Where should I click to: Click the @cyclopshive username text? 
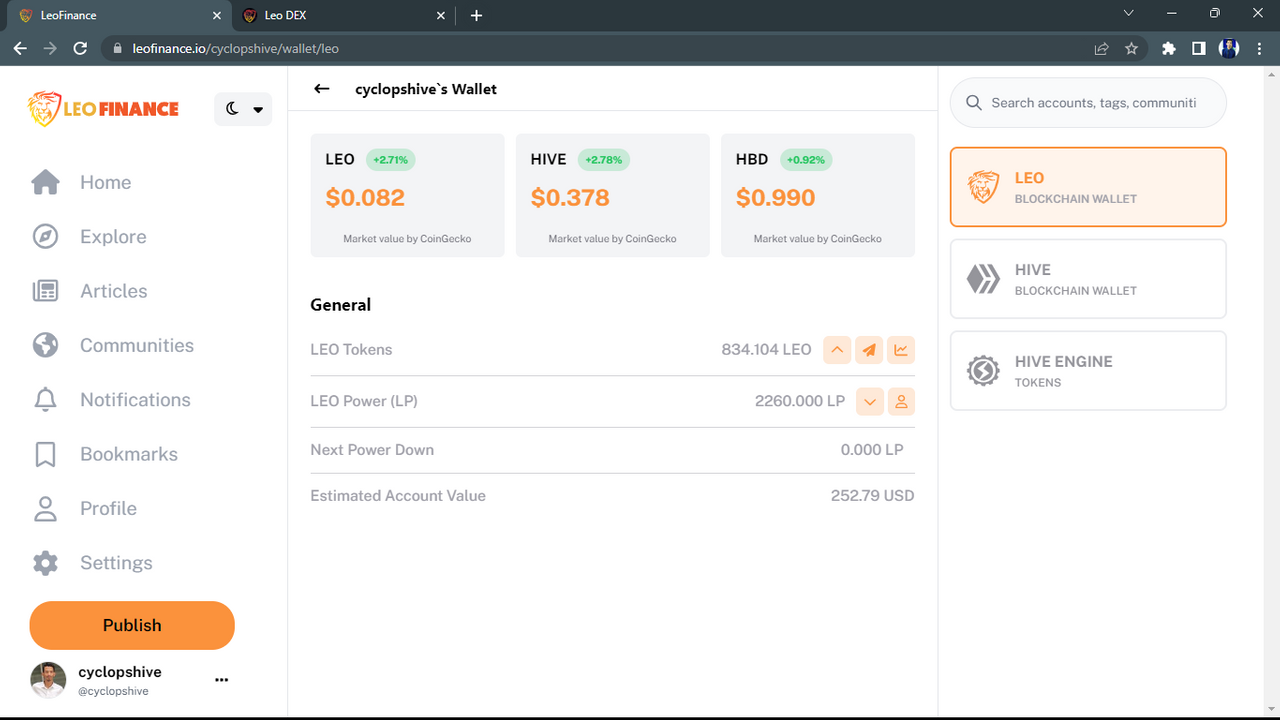[113, 691]
